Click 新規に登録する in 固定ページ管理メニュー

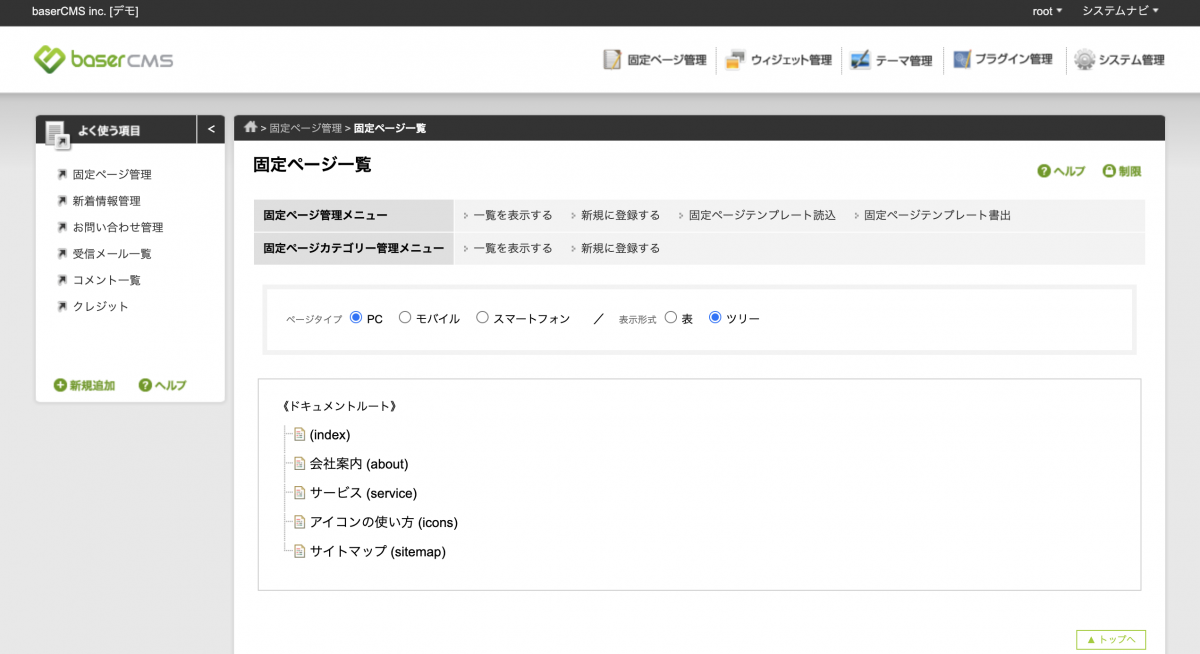(620, 215)
